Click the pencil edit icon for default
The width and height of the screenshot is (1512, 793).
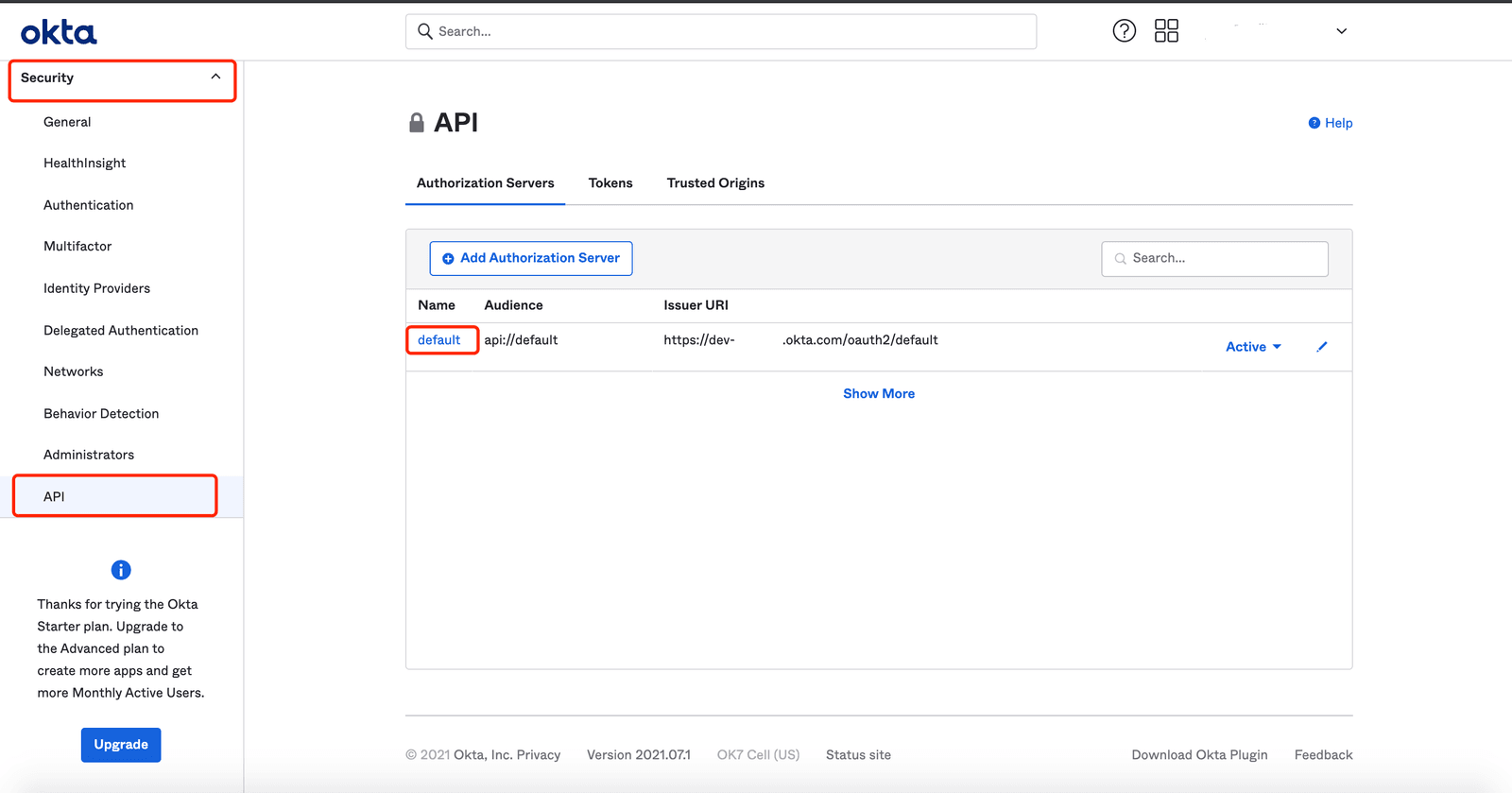coord(1322,347)
